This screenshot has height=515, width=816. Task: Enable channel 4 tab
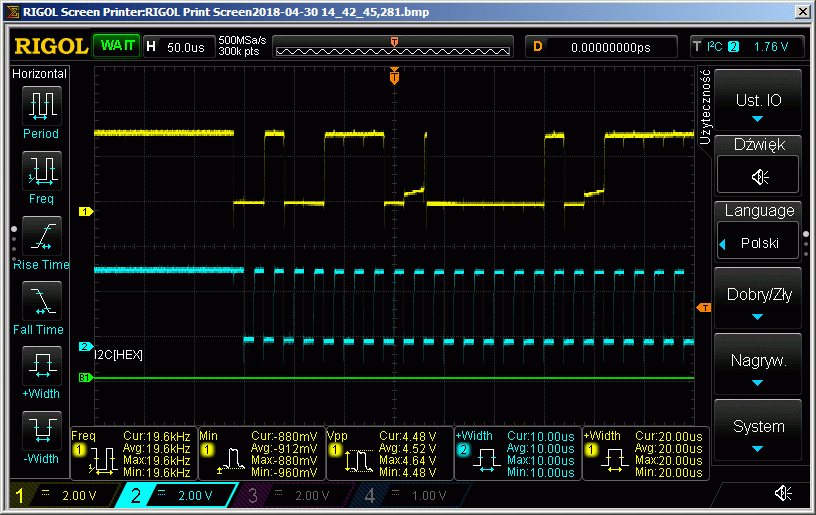(x=411, y=495)
